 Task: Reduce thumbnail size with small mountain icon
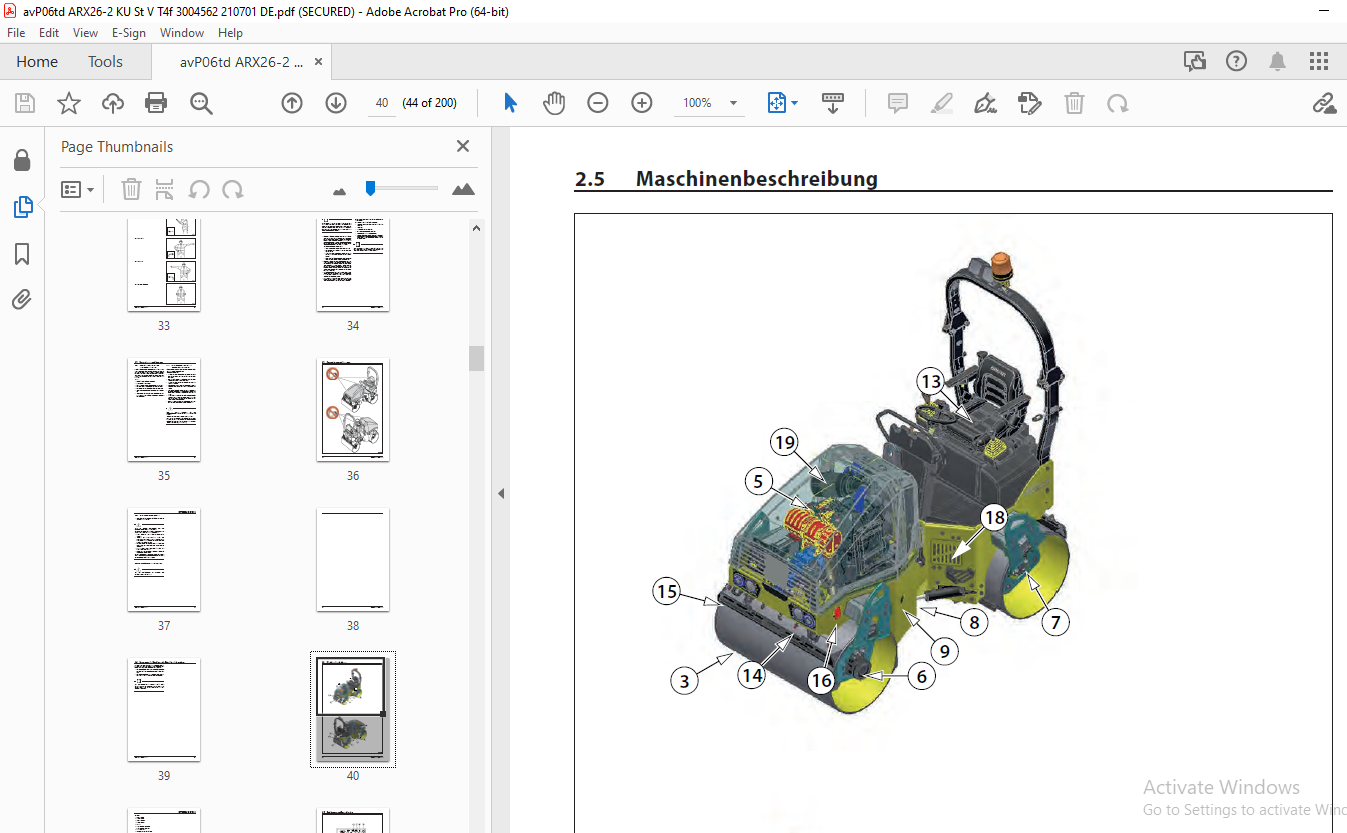pos(339,190)
